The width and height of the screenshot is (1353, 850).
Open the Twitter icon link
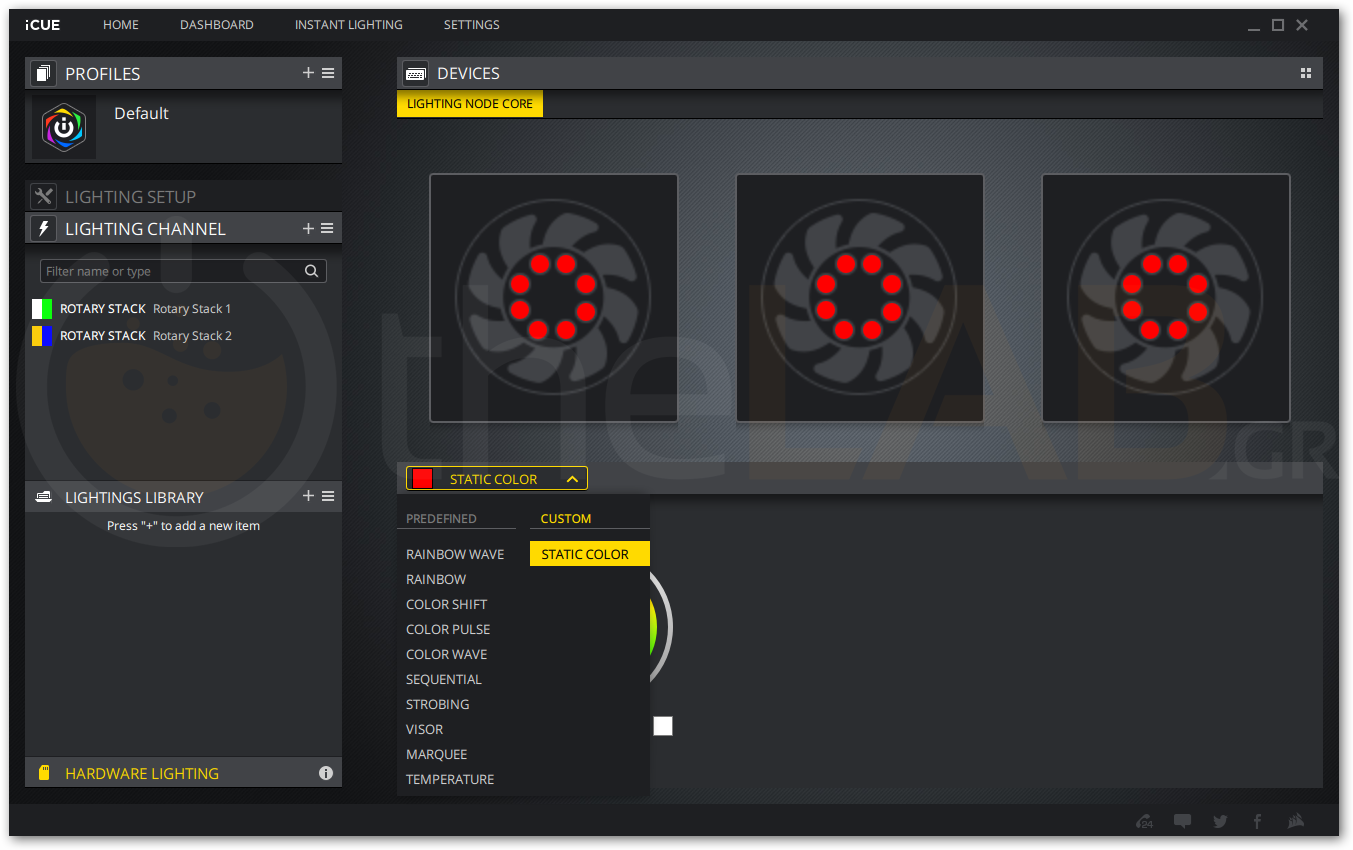click(x=1220, y=821)
